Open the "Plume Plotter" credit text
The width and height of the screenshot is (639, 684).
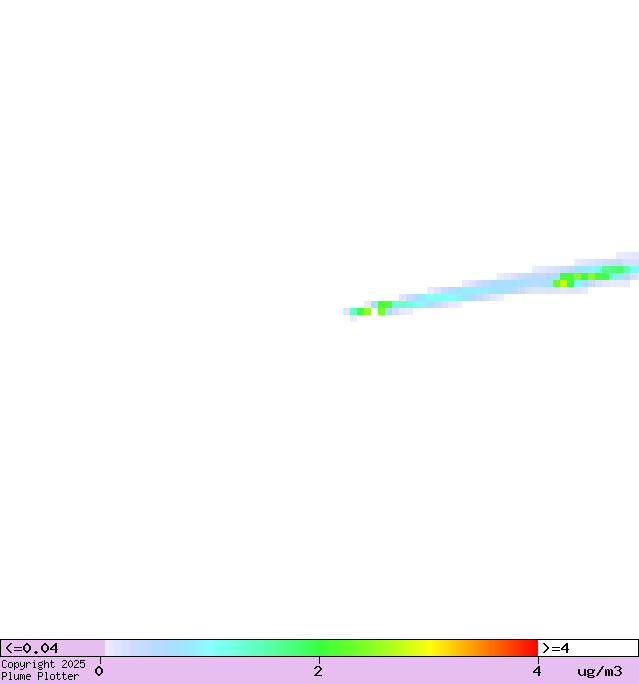(40, 677)
